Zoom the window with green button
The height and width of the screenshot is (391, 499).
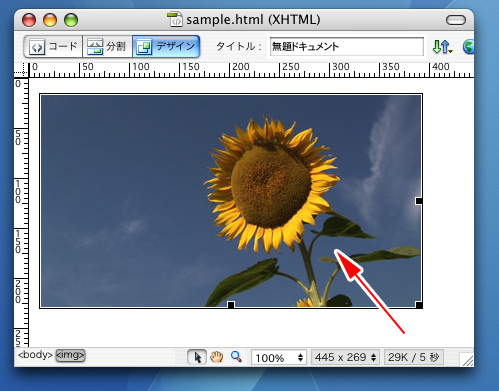71,20
